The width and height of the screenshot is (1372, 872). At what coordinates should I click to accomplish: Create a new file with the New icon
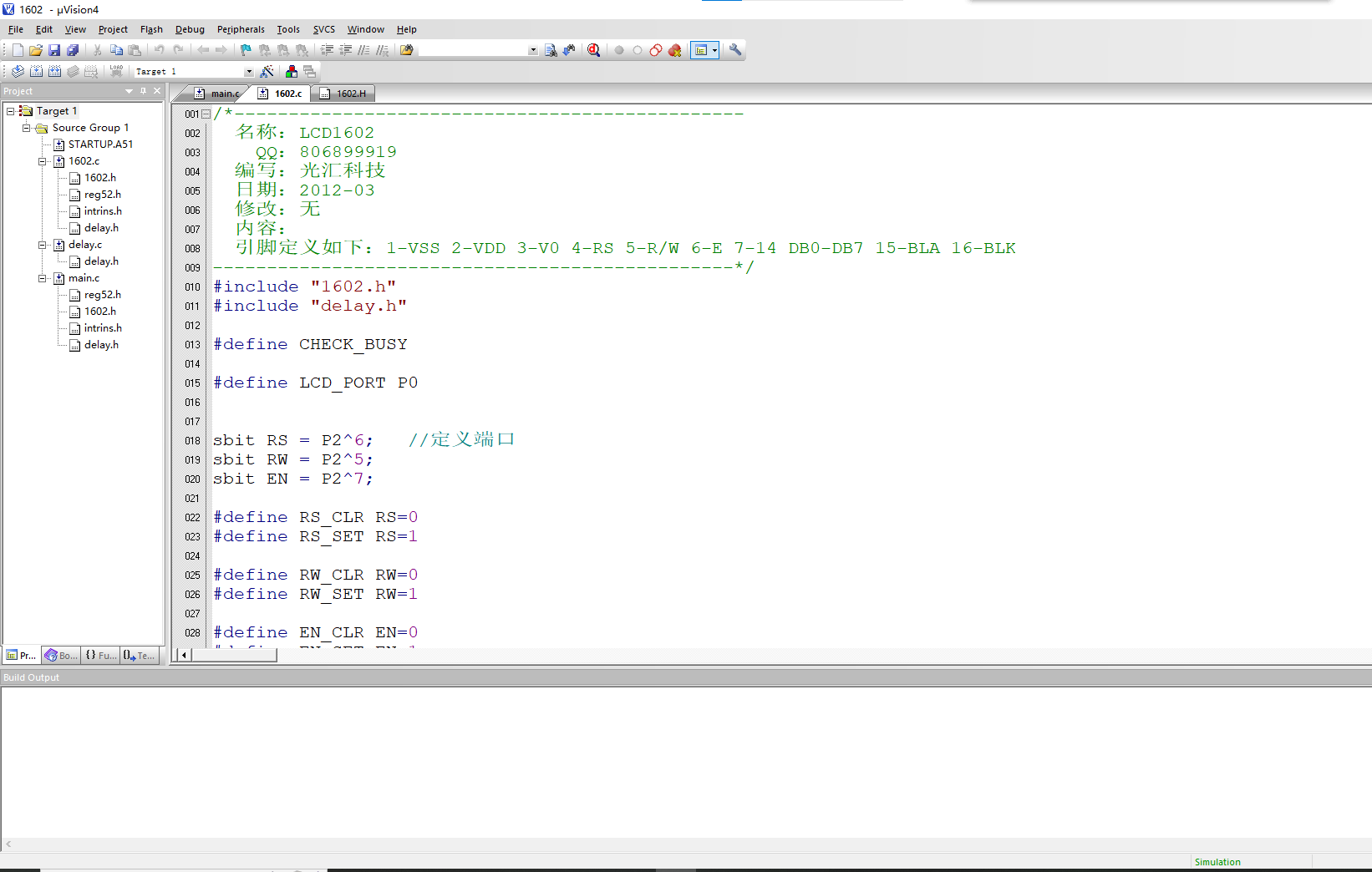18,50
